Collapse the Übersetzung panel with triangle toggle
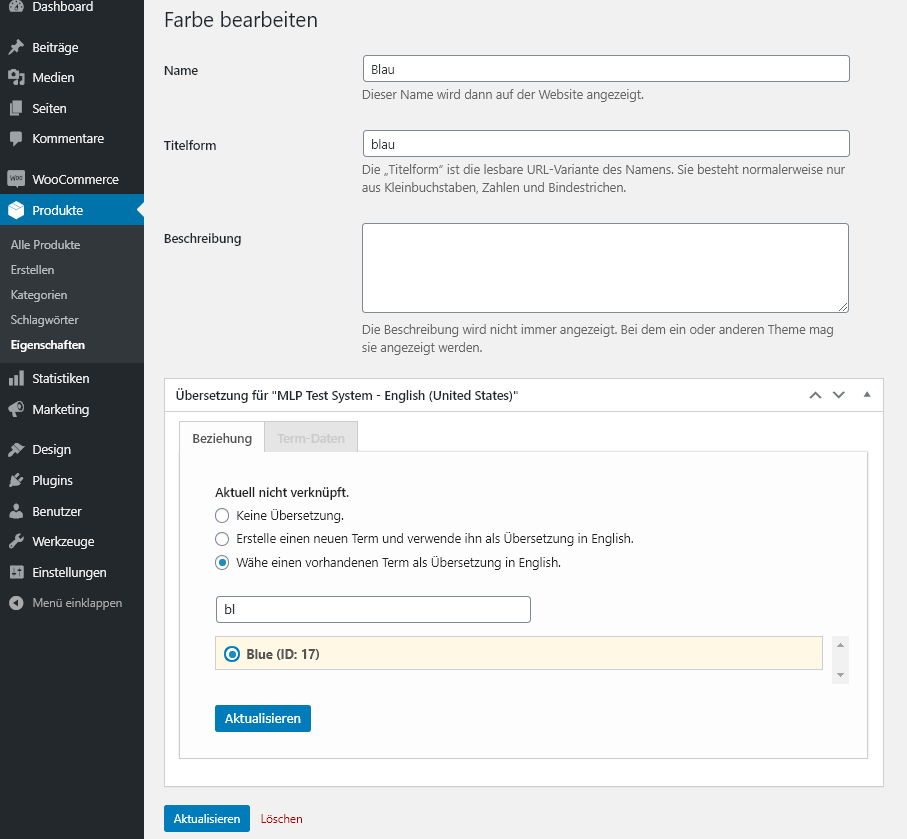The height and width of the screenshot is (839, 907). (x=867, y=395)
